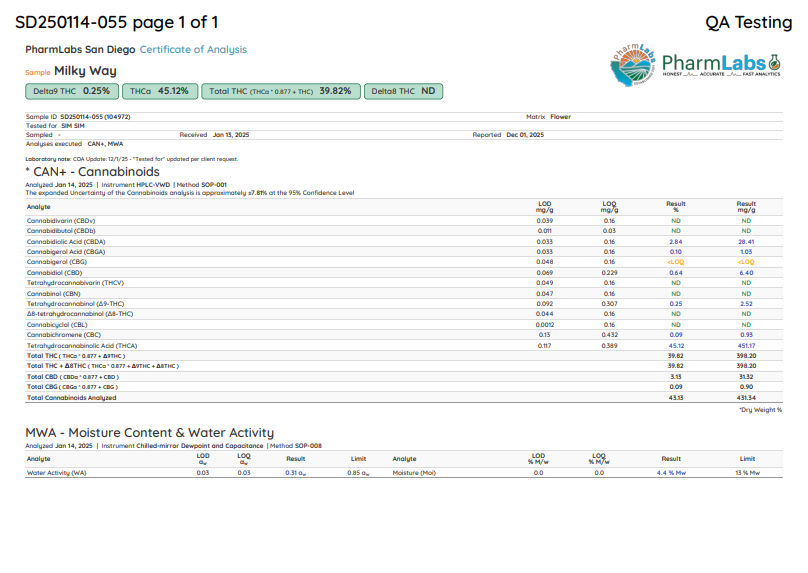The width and height of the screenshot is (808, 573).
Task: Select the THCa 45.12% badge
Action: coord(159,91)
